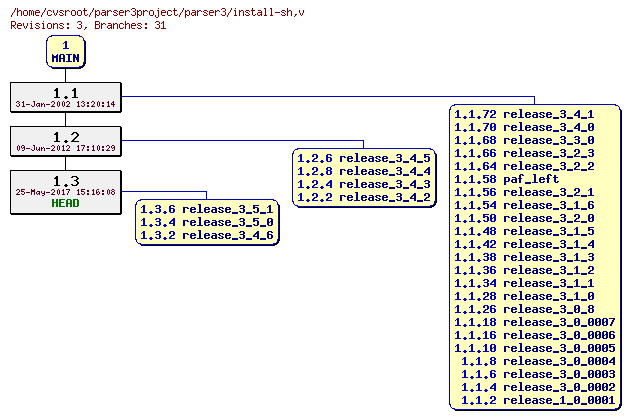The height and width of the screenshot is (419, 630).
Task: Select branch 1.1.66 release_3_2_3
Action: click(x=524, y=153)
